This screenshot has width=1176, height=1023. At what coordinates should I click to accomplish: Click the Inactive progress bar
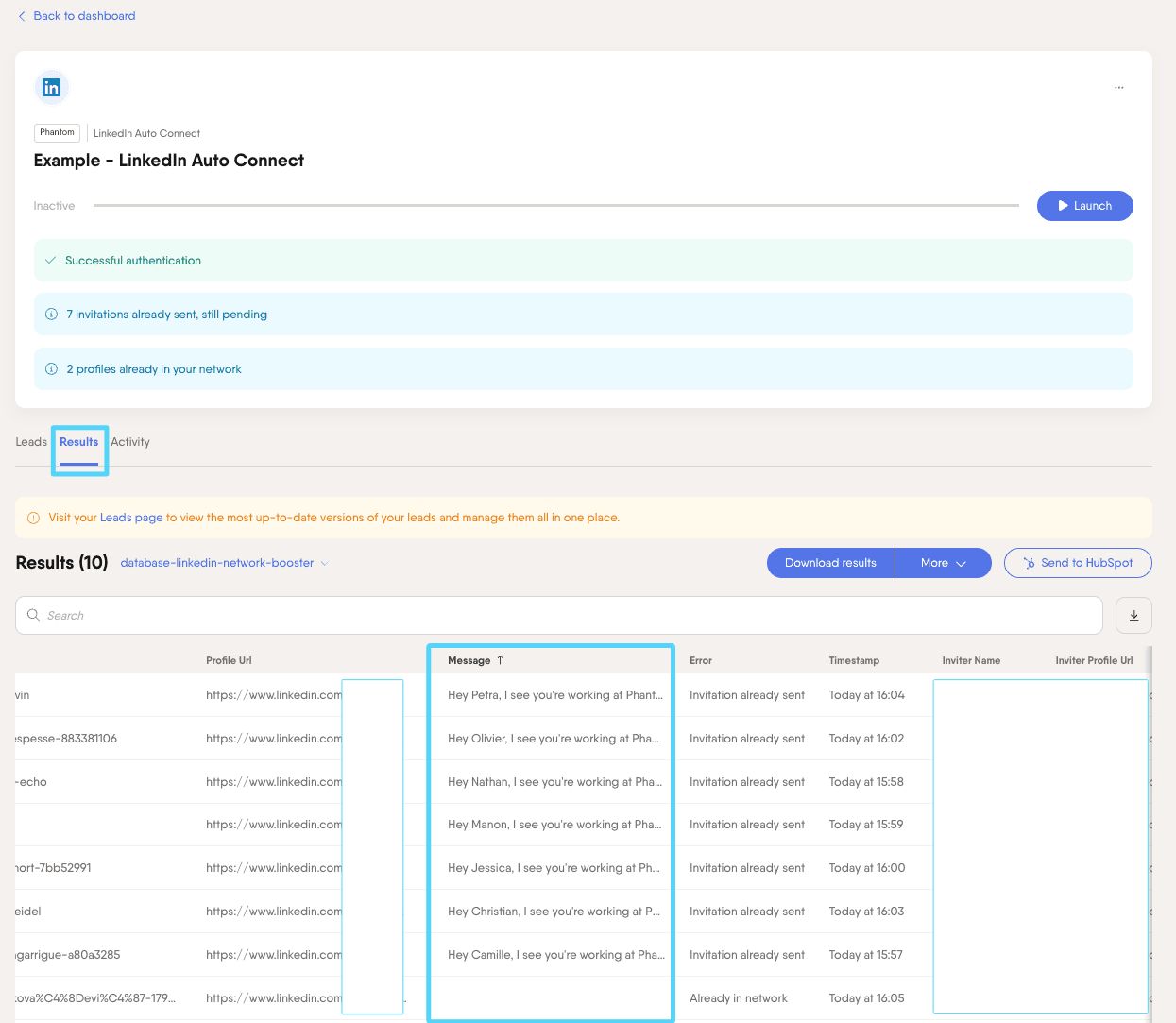click(555, 205)
